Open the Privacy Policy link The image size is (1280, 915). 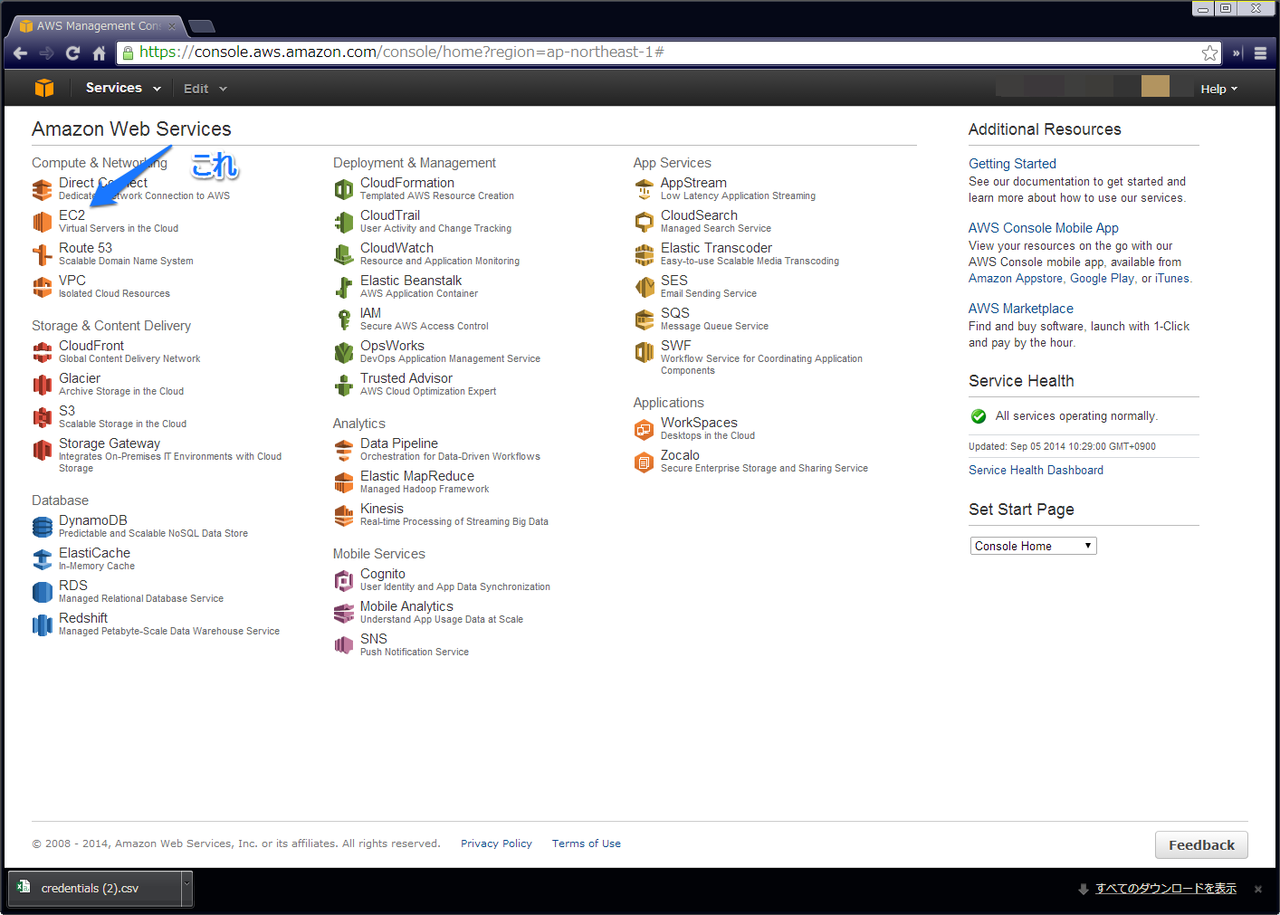pos(496,844)
